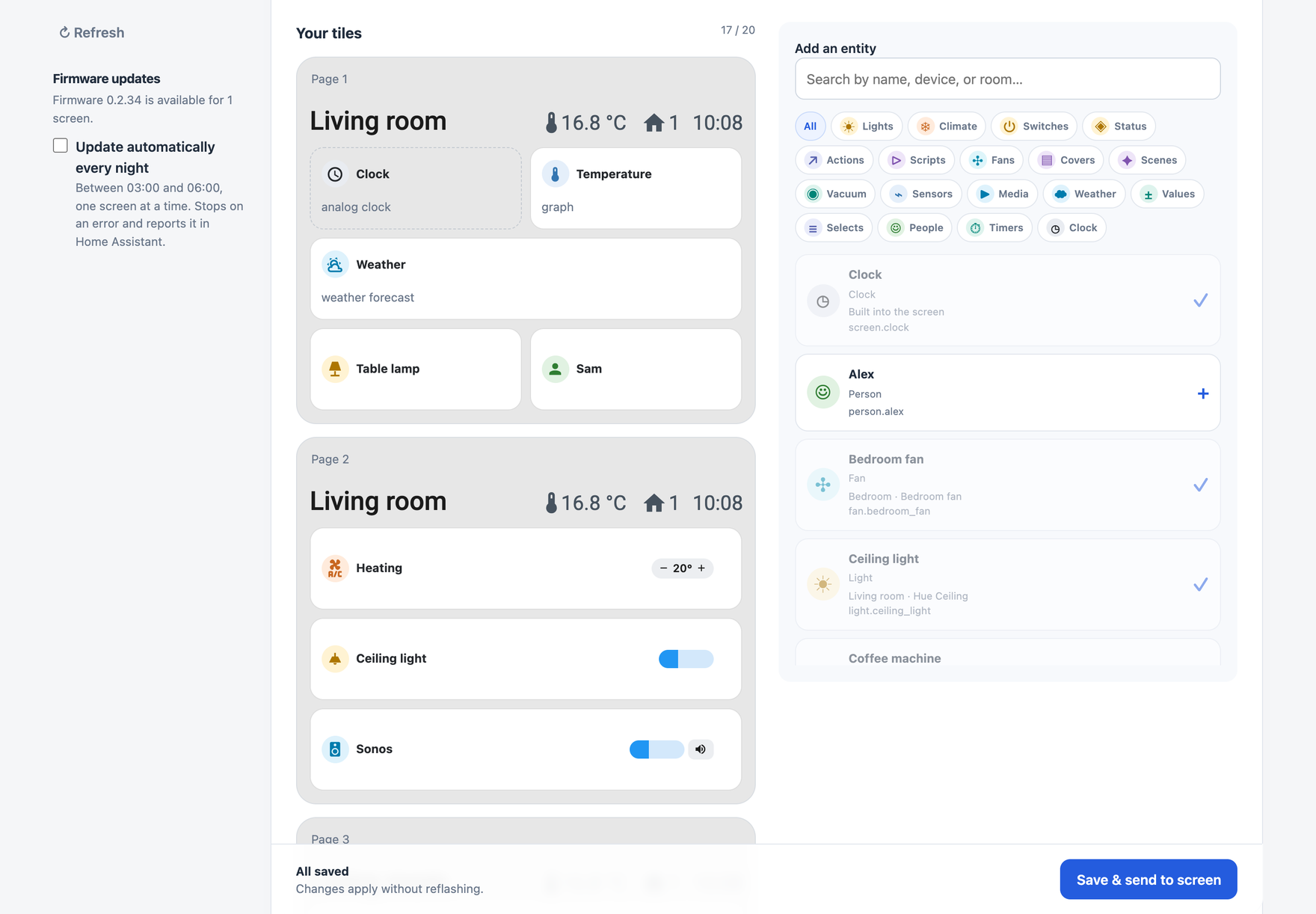Image resolution: width=1316 pixels, height=914 pixels.
Task: Click the Refresh link
Action: [92, 33]
